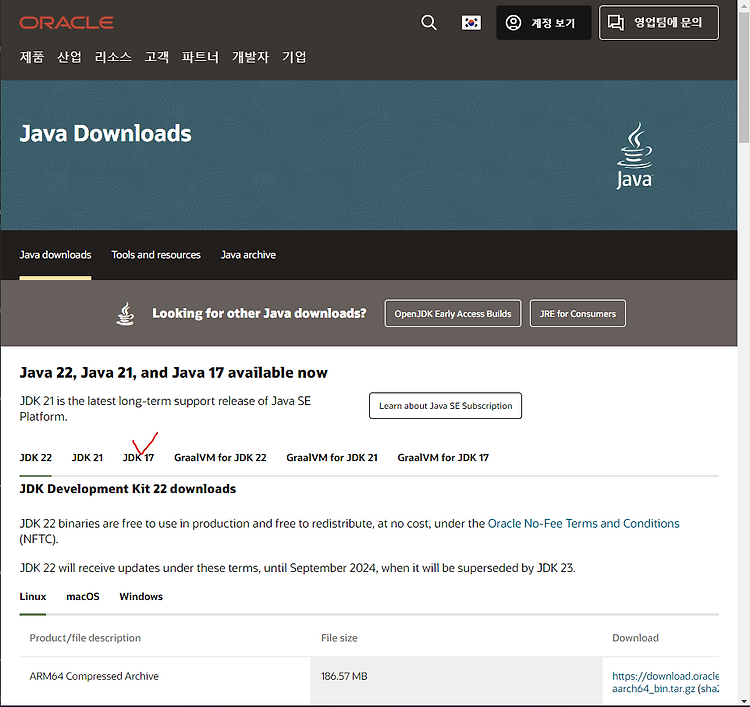Viewport: 750px width, 707px height.
Task: Click the Java Downloads page heading
Action: pyautogui.click(x=105, y=133)
